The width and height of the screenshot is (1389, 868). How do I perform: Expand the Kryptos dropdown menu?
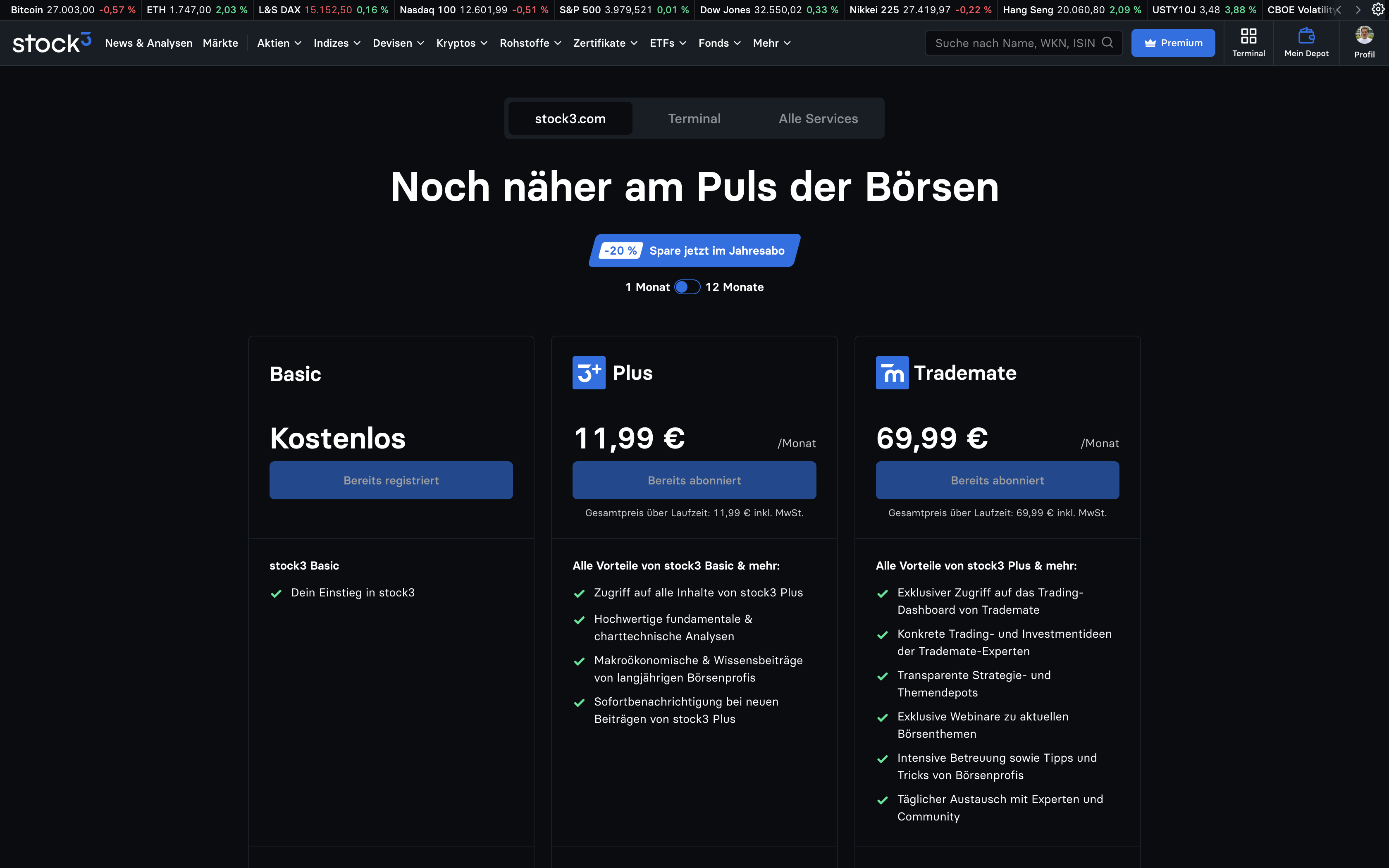coord(462,43)
